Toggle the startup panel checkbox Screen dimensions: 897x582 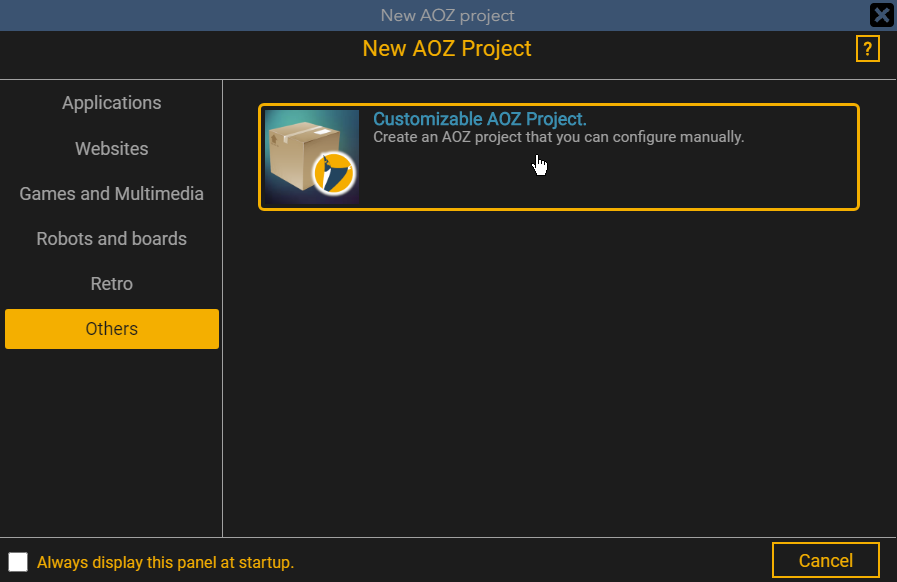click(x=18, y=562)
